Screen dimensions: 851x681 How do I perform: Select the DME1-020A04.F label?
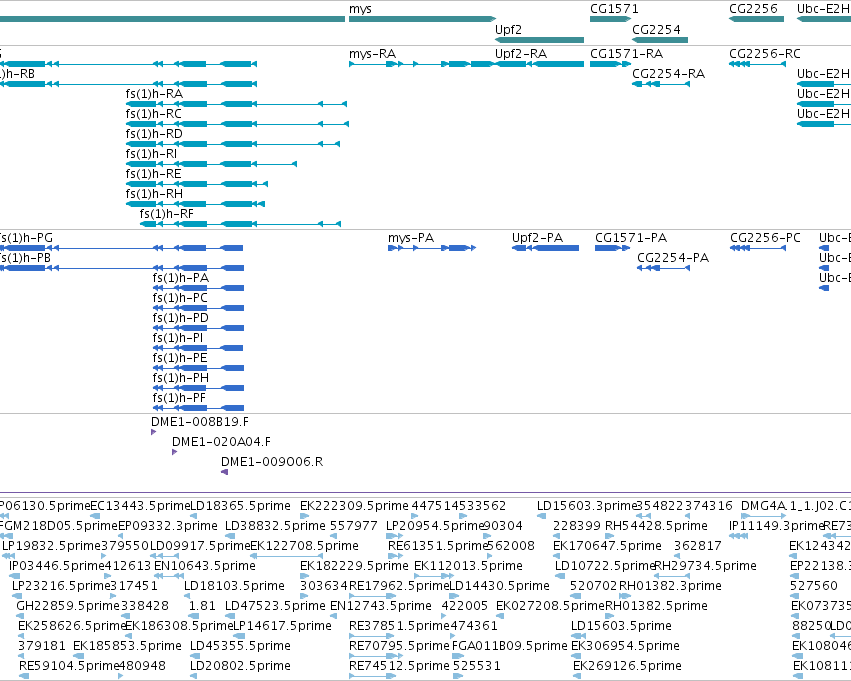pyautogui.click(x=221, y=442)
